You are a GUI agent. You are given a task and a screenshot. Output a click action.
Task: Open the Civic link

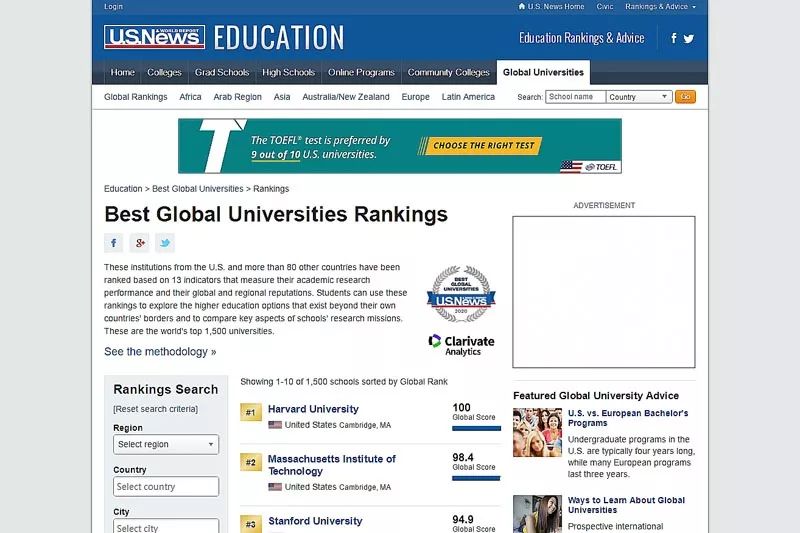605,7
